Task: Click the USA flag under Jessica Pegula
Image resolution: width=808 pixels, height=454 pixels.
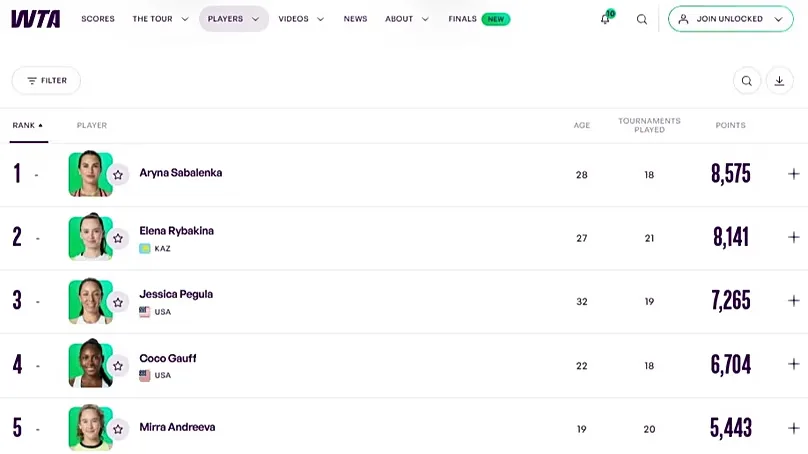Action: click(x=145, y=312)
